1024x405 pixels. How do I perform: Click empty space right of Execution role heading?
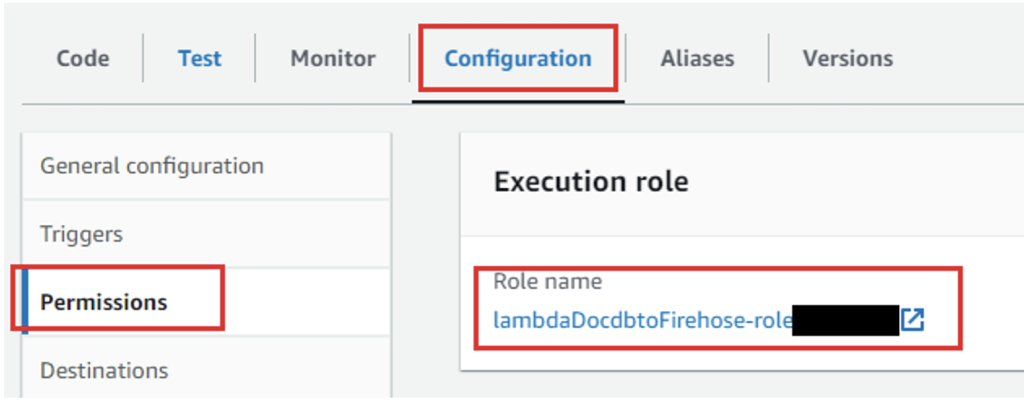850,182
